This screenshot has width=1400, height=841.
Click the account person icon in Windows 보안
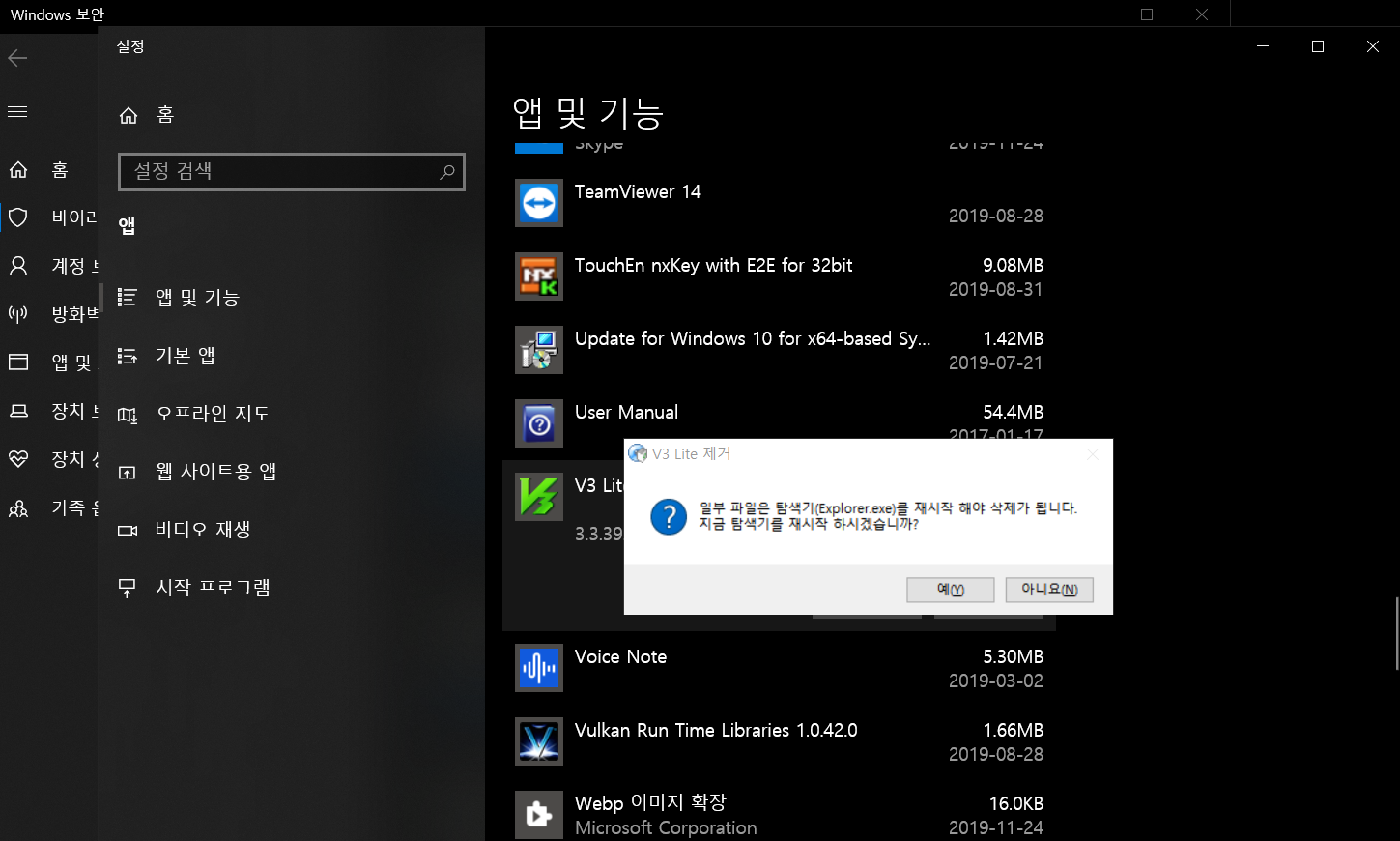[x=17, y=266]
